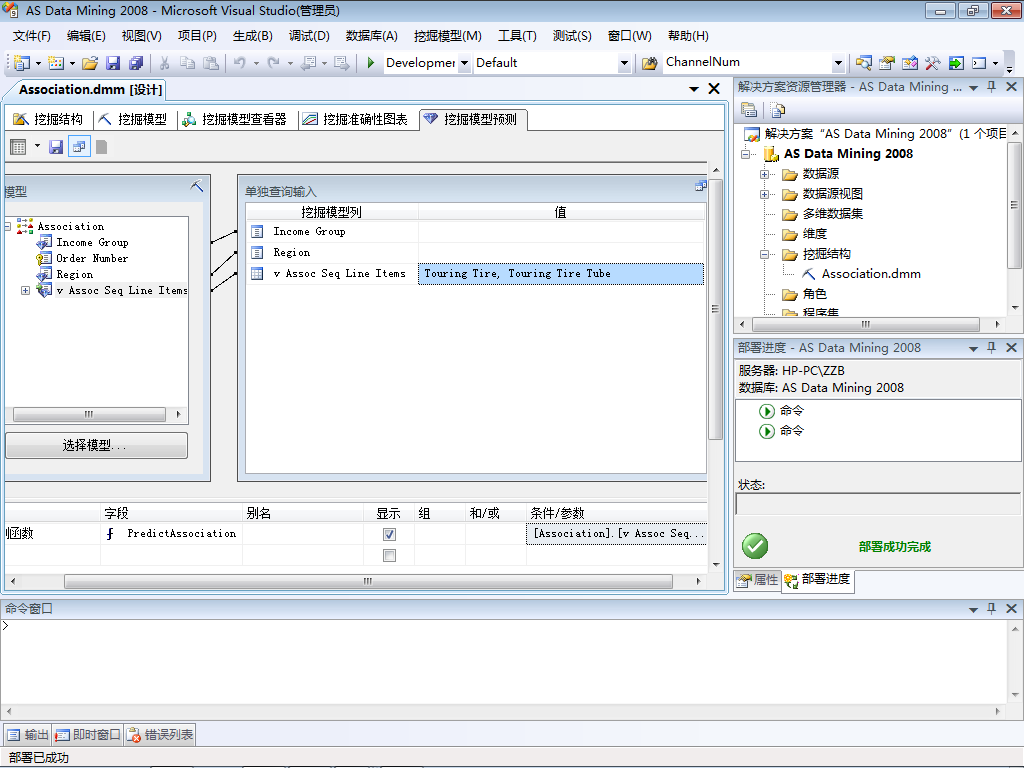Save the prediction query result icon
The width and height of the screenshot is (1024, 768).
pyautogui.click(x=56, y=147)
